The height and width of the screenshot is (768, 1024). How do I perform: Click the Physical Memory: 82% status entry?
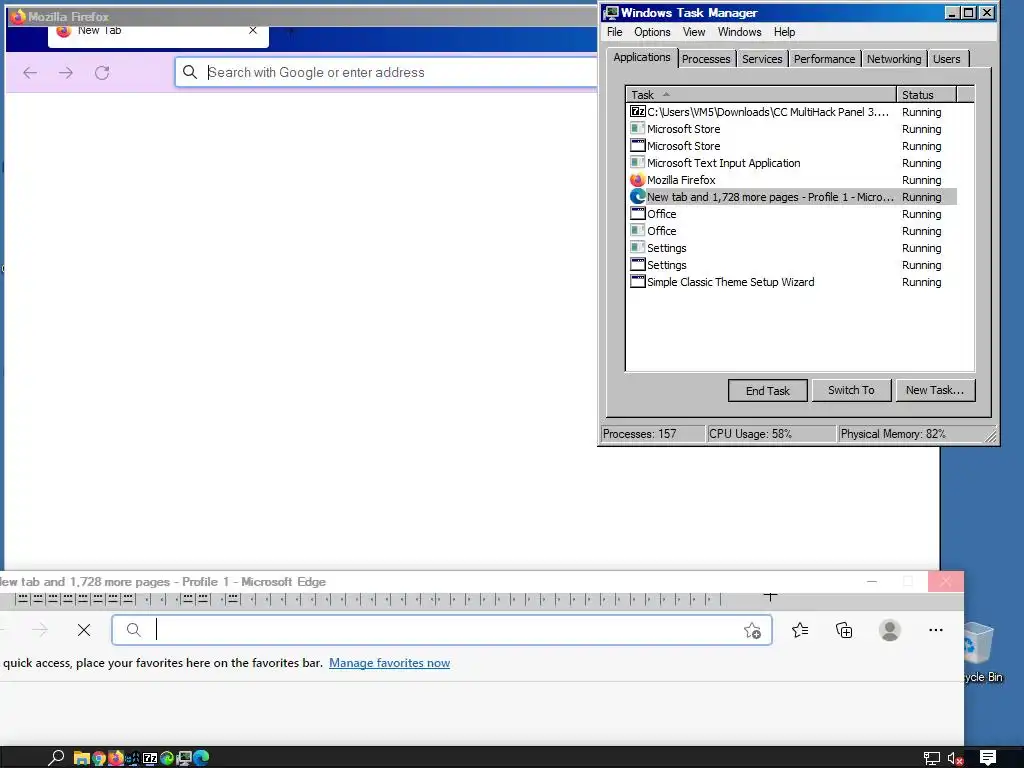912,434
